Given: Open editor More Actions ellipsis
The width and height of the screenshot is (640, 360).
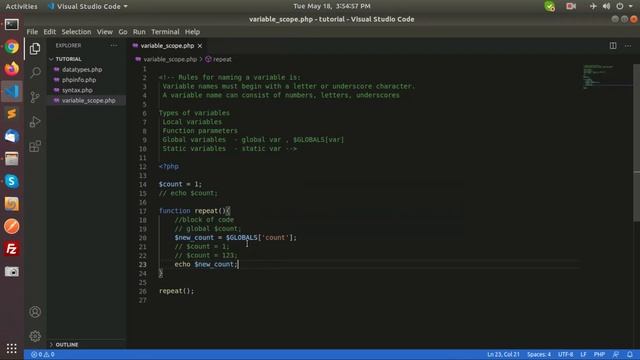Looking at the screenshot, I should tap(628, 46).
